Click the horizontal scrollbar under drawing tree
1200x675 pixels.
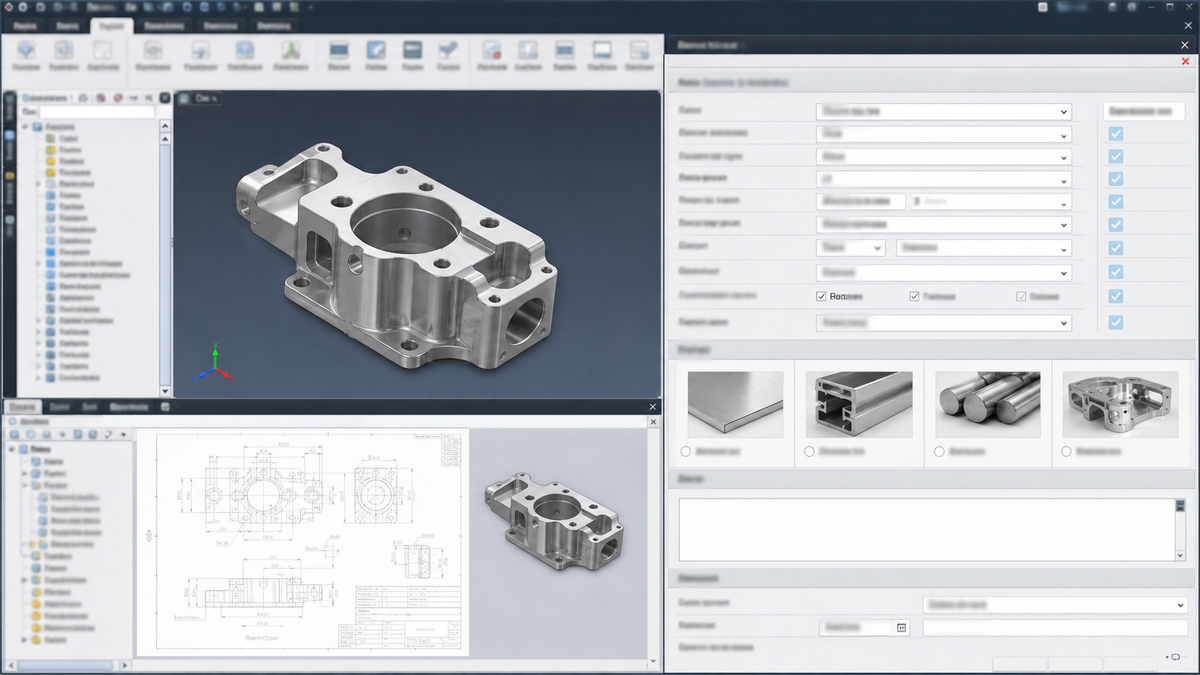coord(67,664)
